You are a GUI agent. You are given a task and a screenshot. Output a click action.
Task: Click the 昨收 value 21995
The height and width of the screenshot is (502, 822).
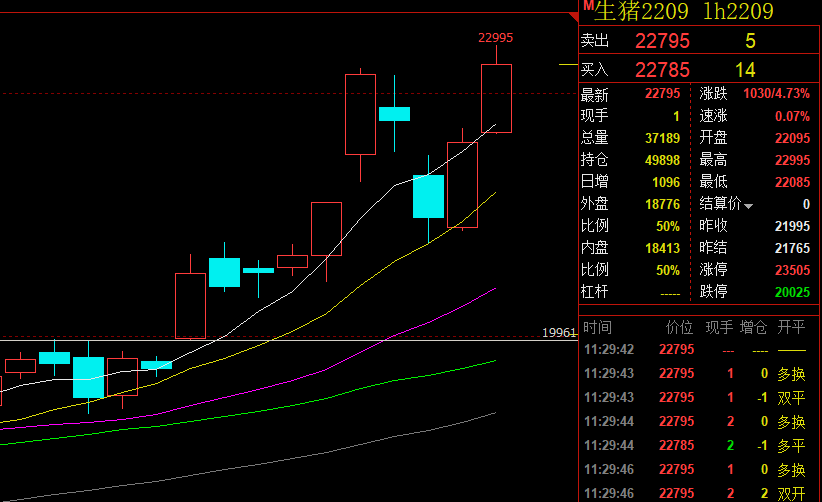click(x=792, y=226)
